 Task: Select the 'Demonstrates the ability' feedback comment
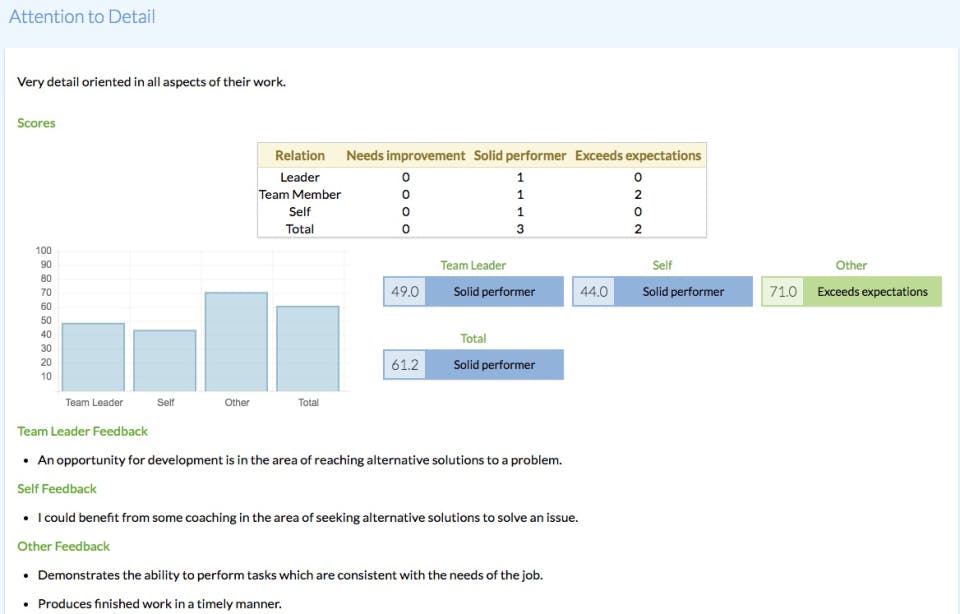[x=290, y=575]
